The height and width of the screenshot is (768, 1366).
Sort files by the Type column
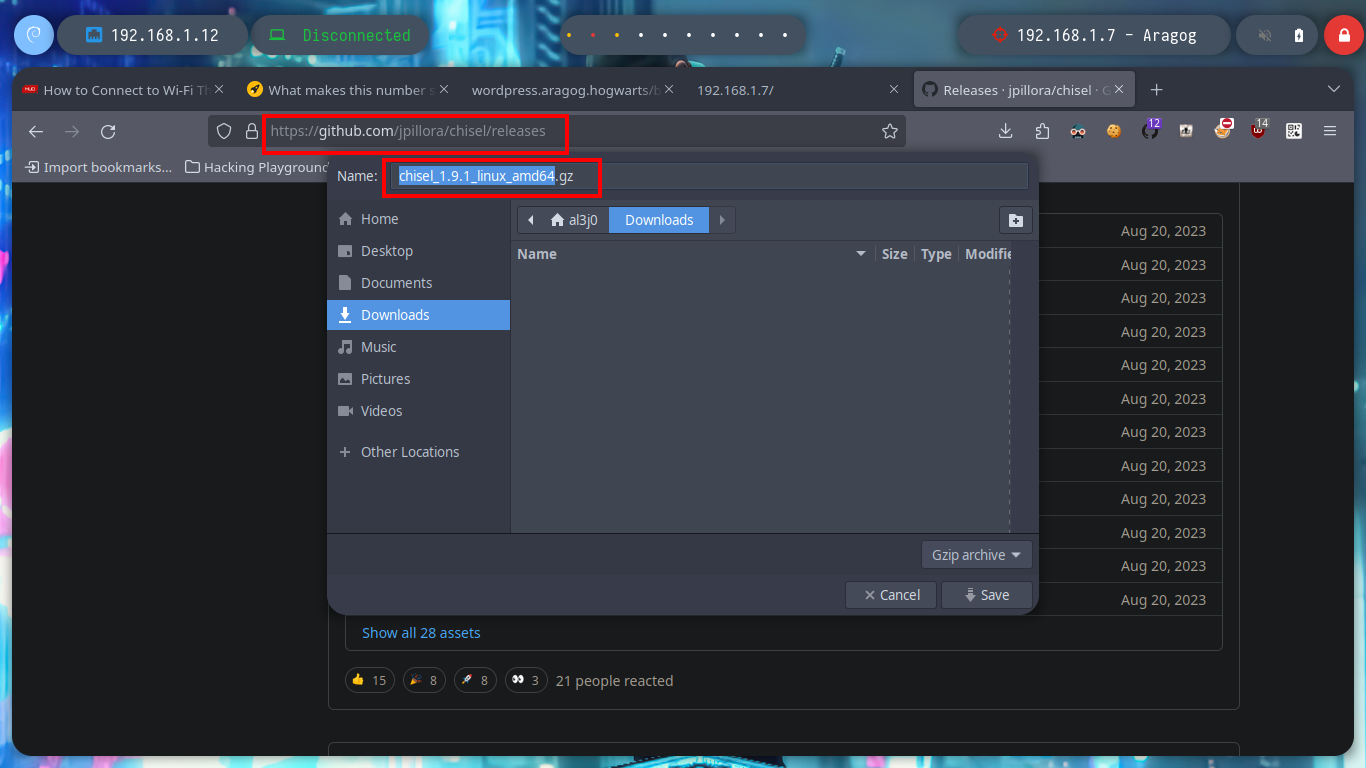(936, 254)
